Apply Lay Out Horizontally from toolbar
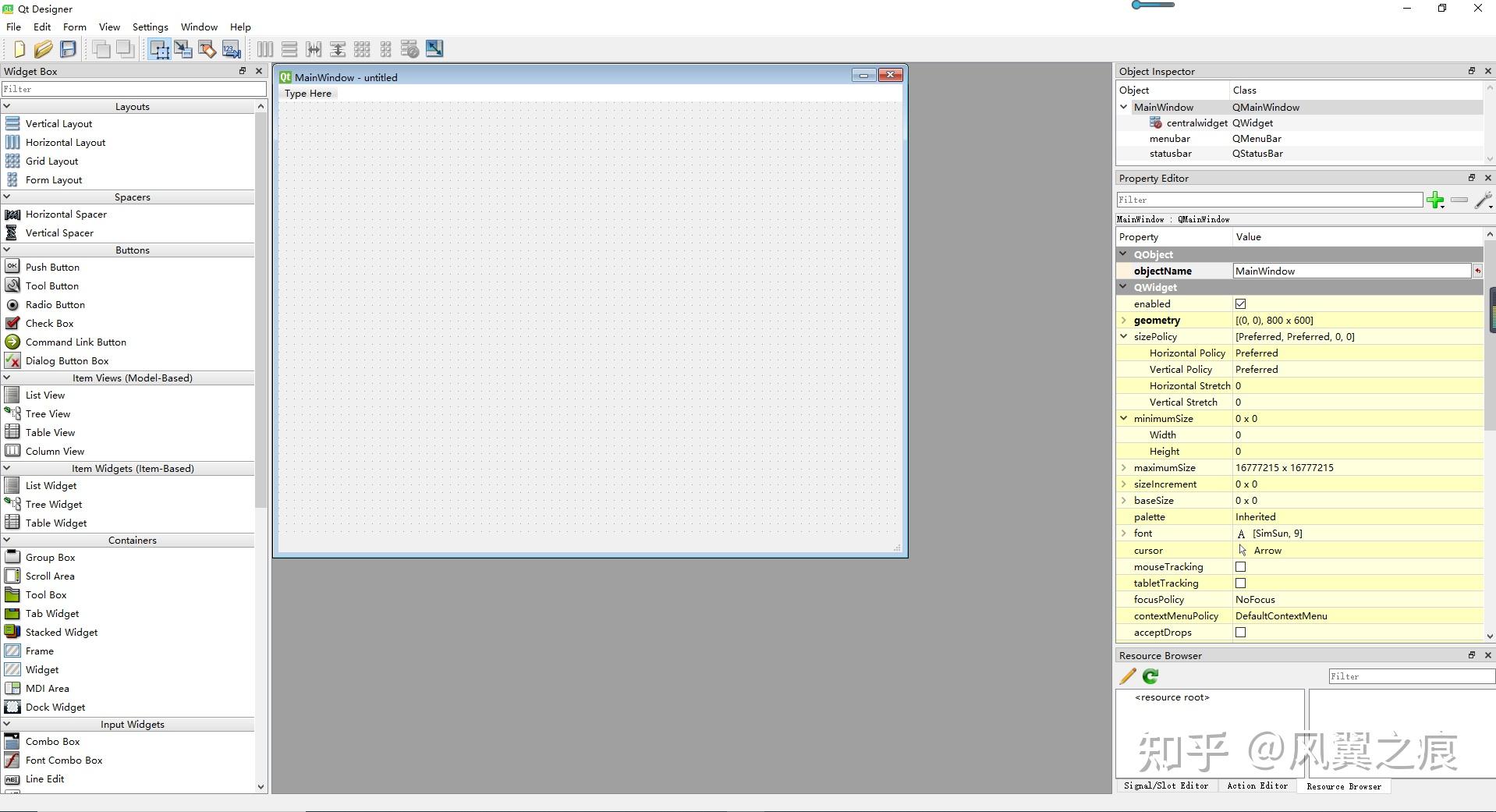 click(265, 49)
